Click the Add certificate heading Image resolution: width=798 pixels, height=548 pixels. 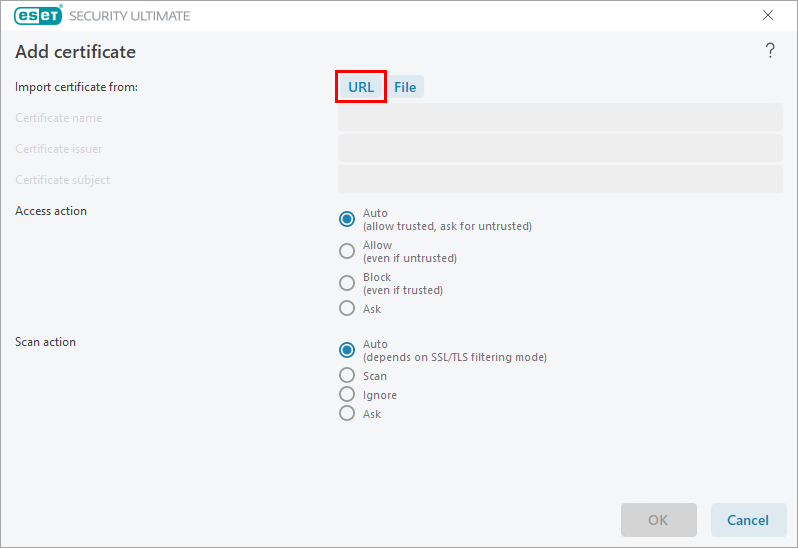[75, 52]
